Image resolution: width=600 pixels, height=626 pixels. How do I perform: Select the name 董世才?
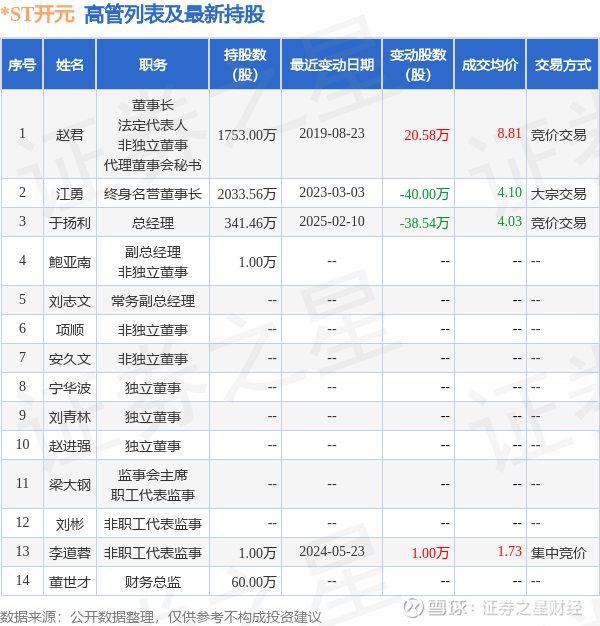click(69, 582)
